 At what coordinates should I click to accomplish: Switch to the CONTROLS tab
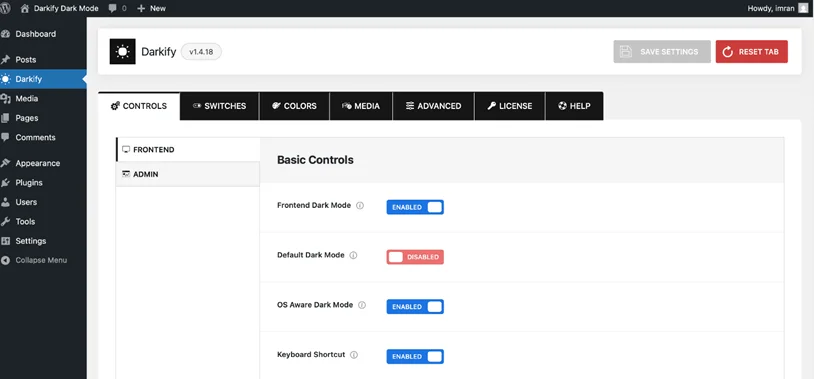(139, 106)
